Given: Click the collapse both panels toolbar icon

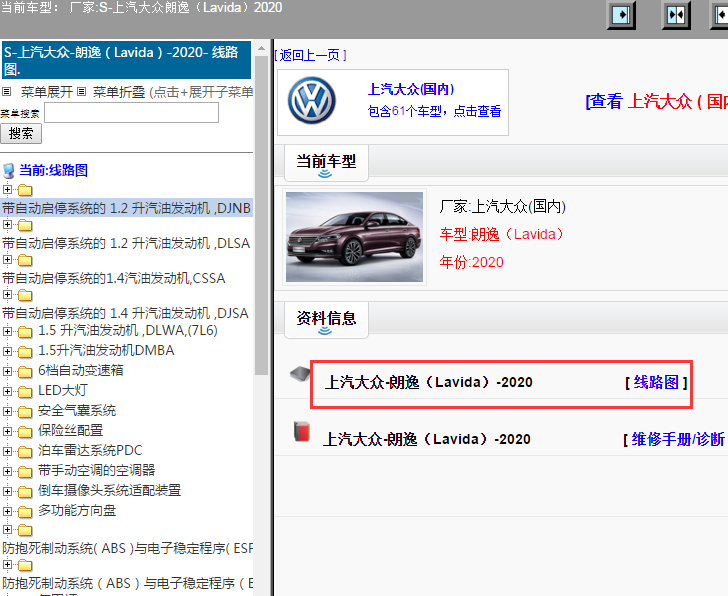Looking at the screenshot, I should pyautogui.click(x=676, y=15).
